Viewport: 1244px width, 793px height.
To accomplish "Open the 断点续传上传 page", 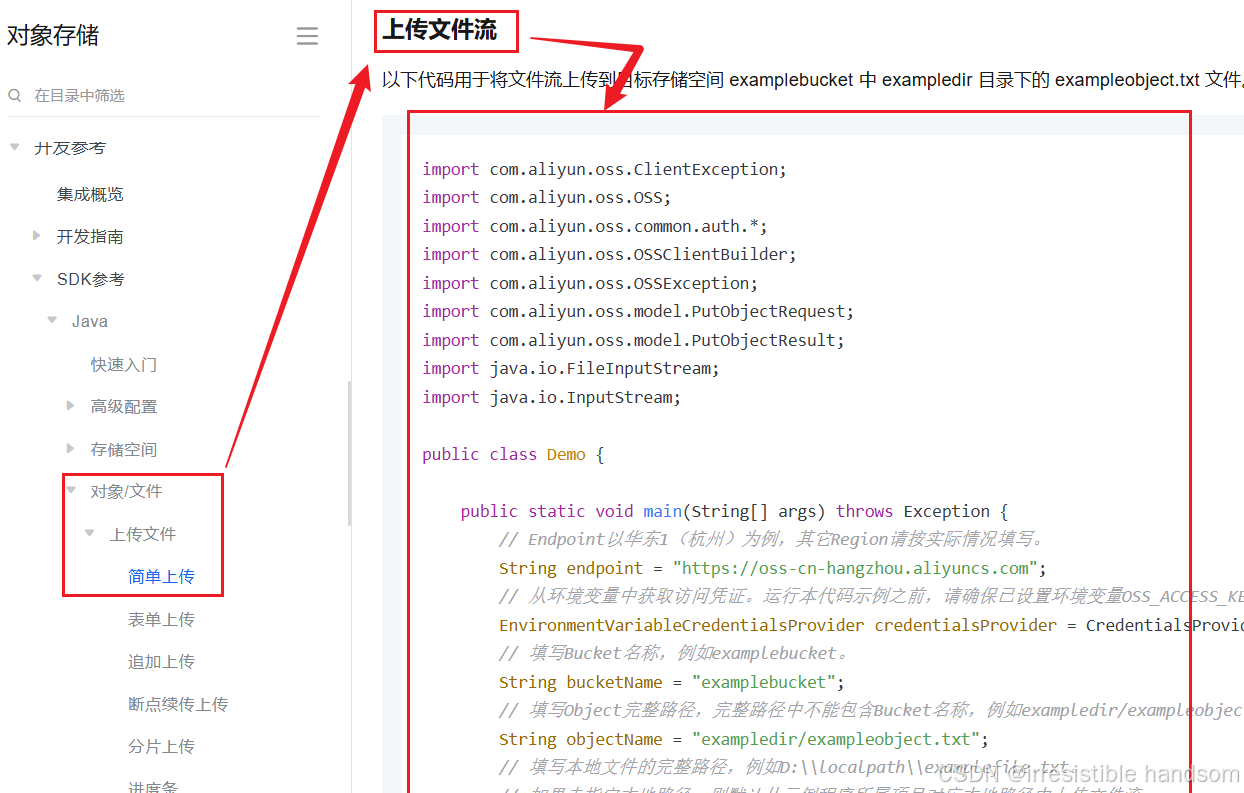I will click(x=178, y=704).
